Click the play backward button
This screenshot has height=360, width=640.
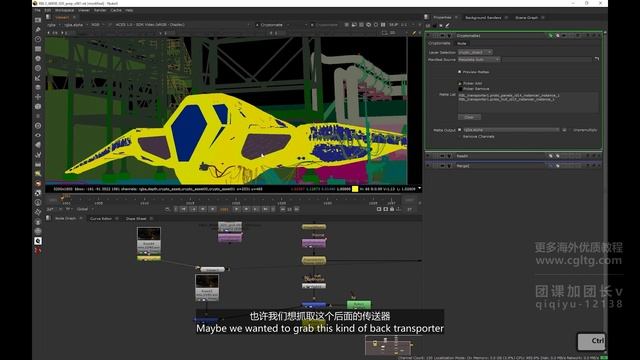coord(212,209)
